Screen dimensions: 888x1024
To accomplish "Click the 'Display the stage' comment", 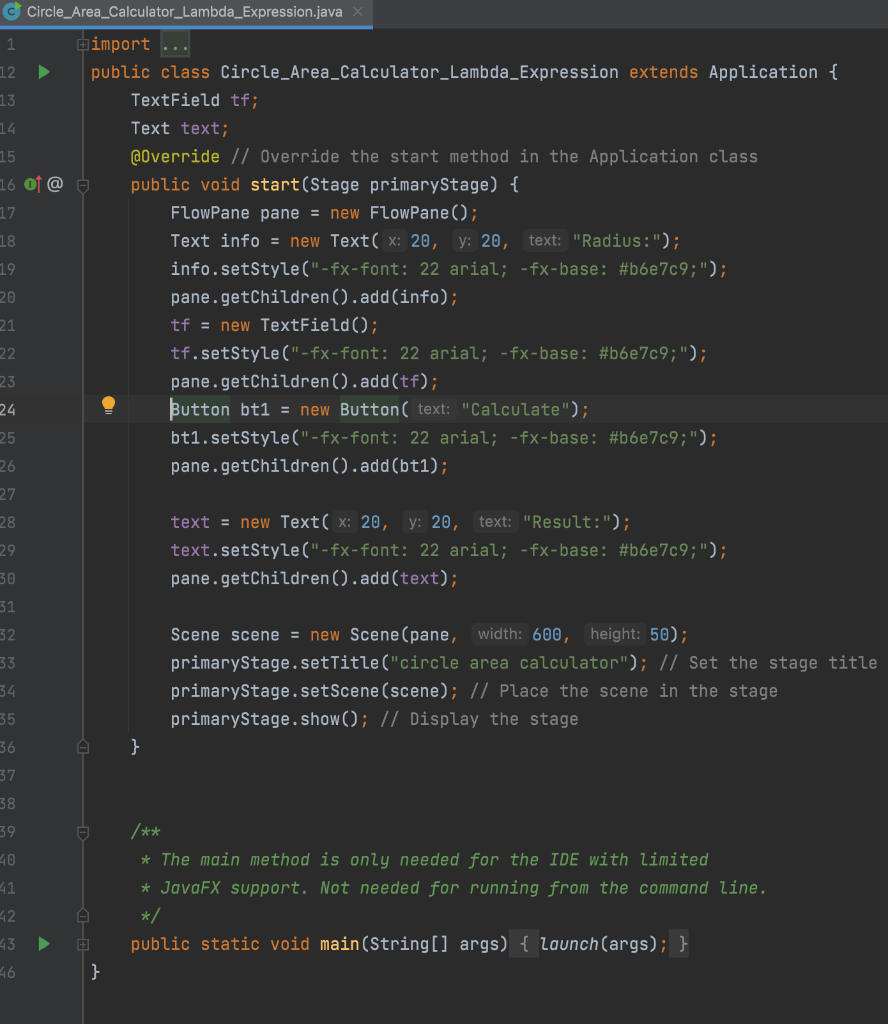I will [479, 719].
